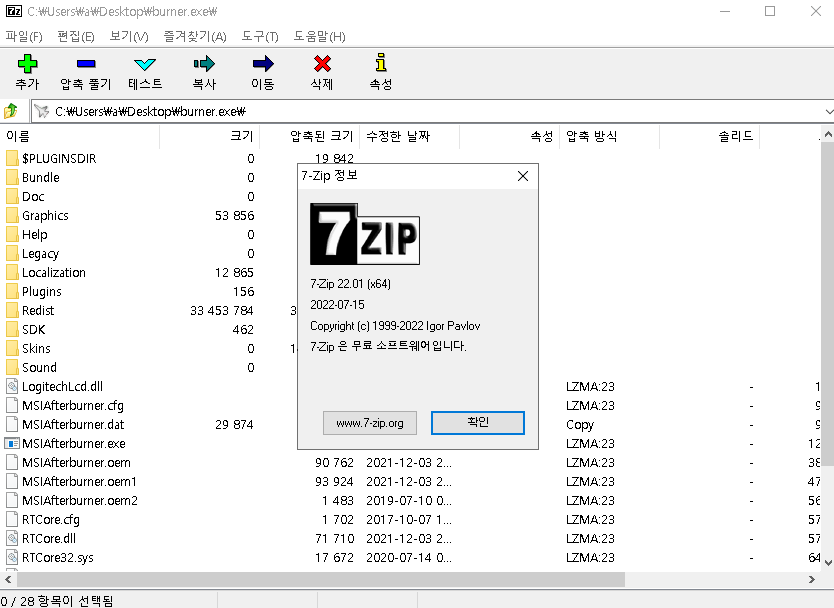Select the Help folder icon

coord(12,235)
